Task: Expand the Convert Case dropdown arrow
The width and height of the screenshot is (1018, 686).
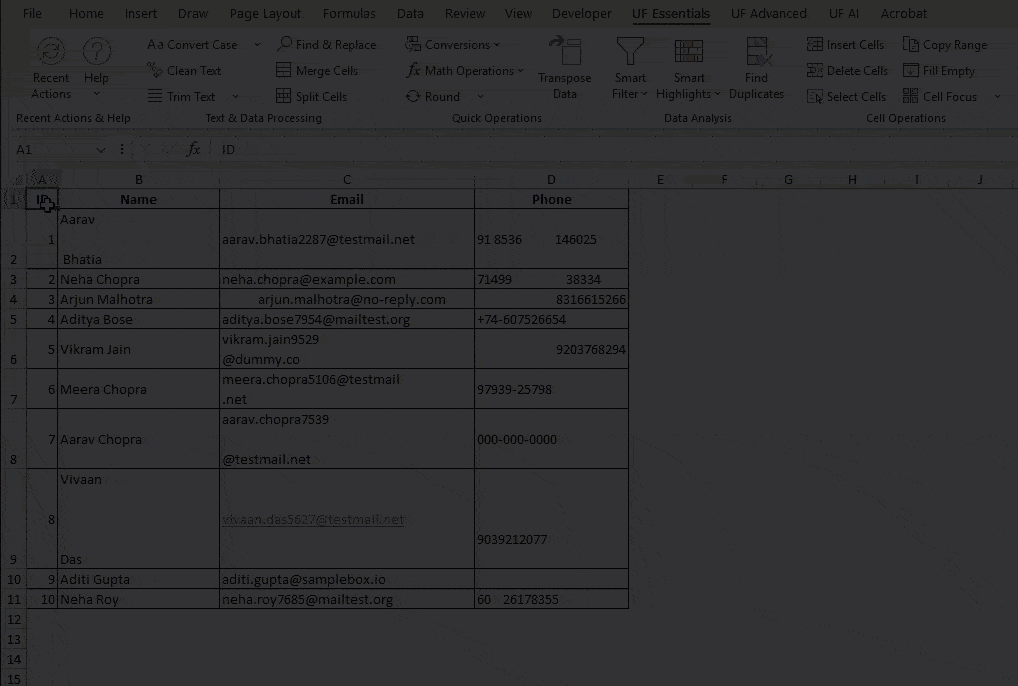Action: (x=256, y=44)
